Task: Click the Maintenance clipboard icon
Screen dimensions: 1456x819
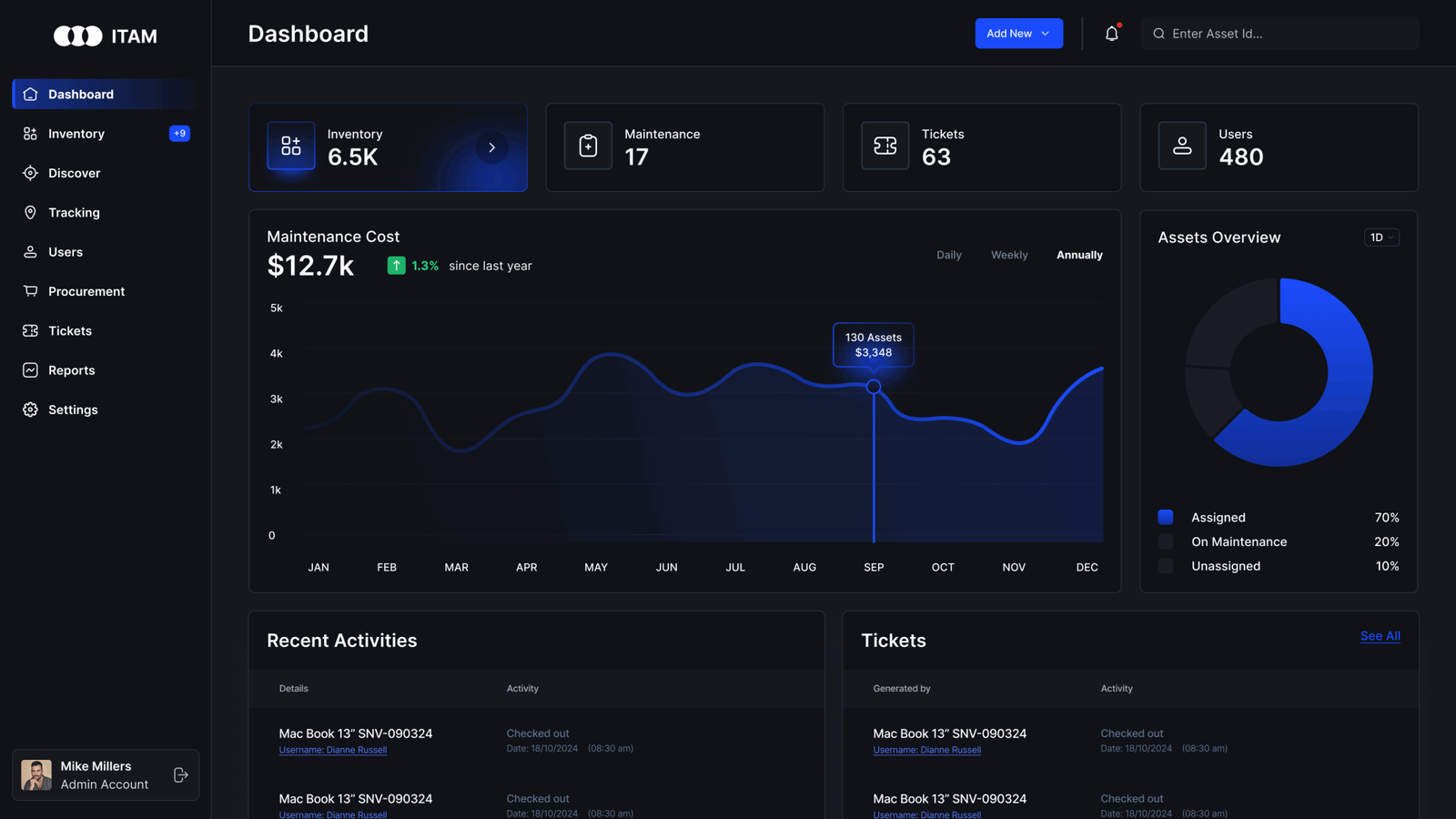Action: [588, 146]
